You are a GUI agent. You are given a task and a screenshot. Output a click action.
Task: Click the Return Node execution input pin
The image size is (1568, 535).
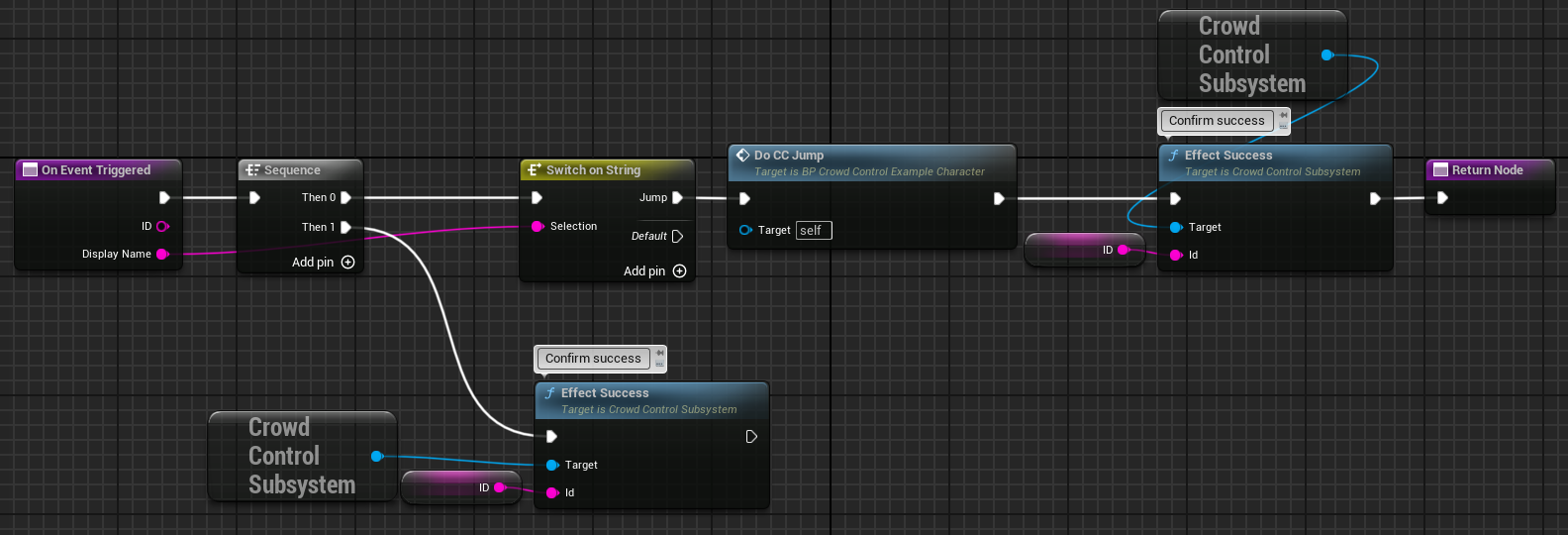click(1442, 198)
